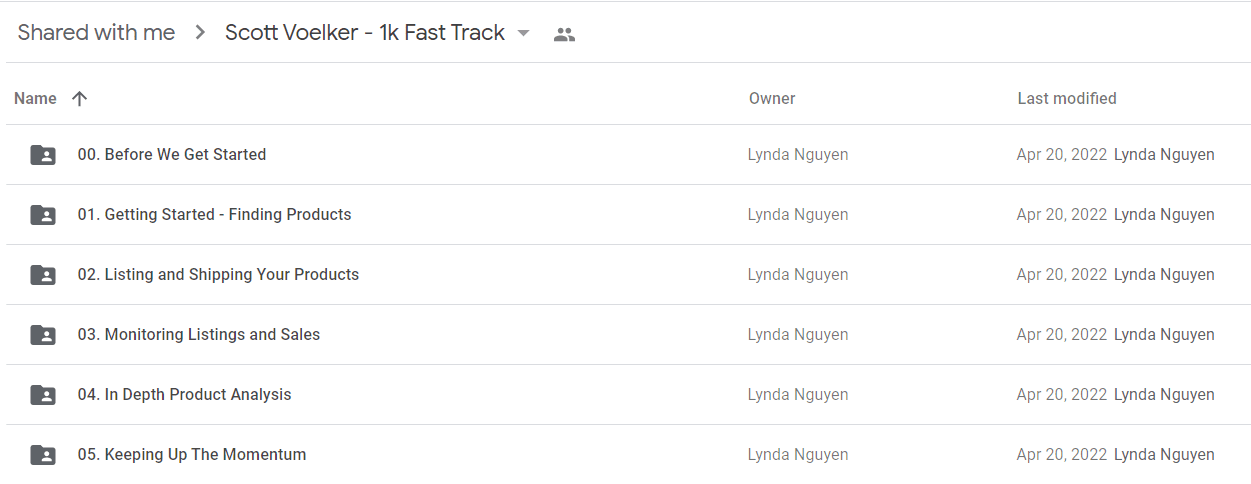This screenshot has width=1251, height=484.
Task: Click shared folder icon for 00. Before We Get Started
Action: click(43, 155)
